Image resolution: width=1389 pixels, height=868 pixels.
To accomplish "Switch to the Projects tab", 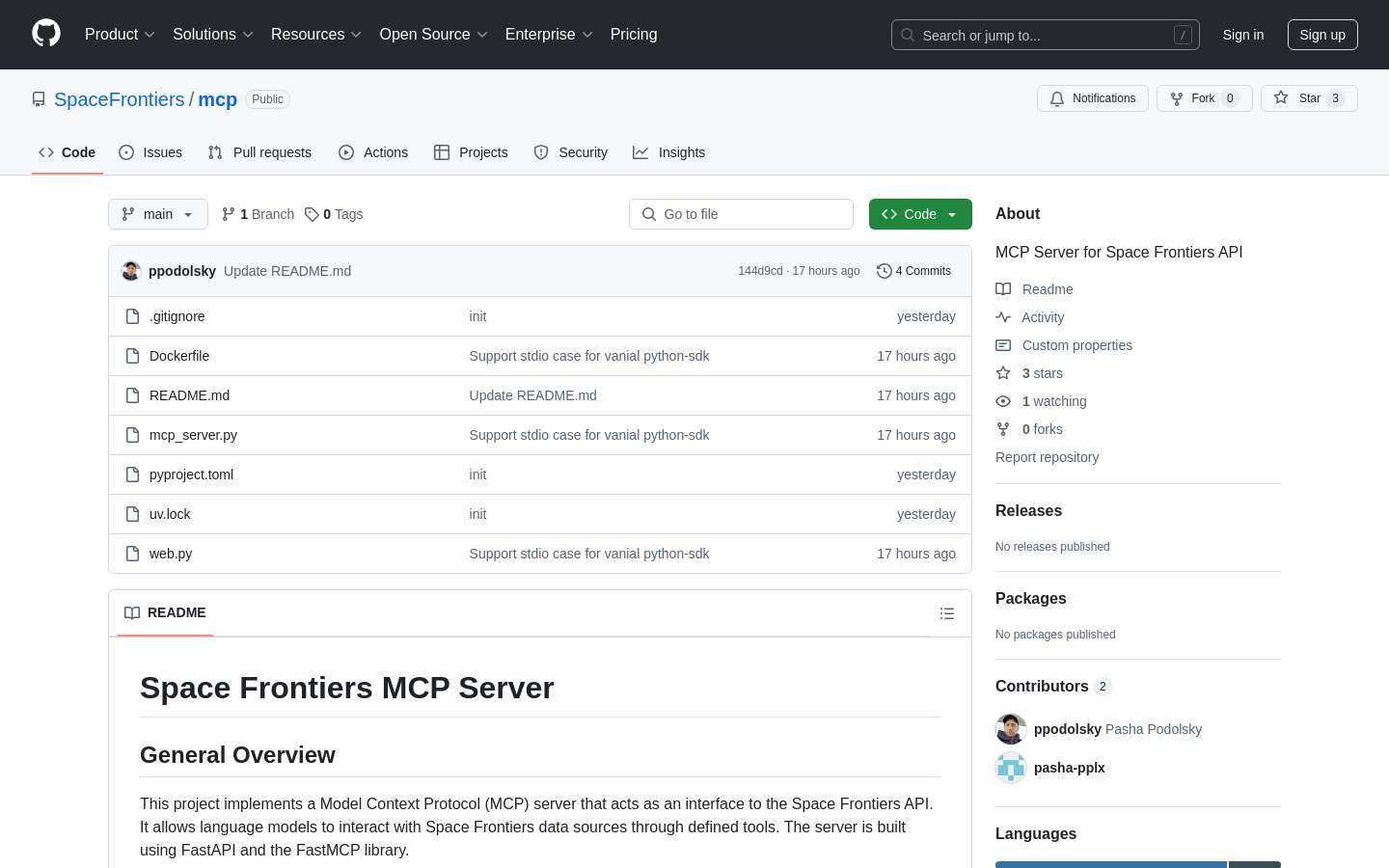I will point(471,152).
